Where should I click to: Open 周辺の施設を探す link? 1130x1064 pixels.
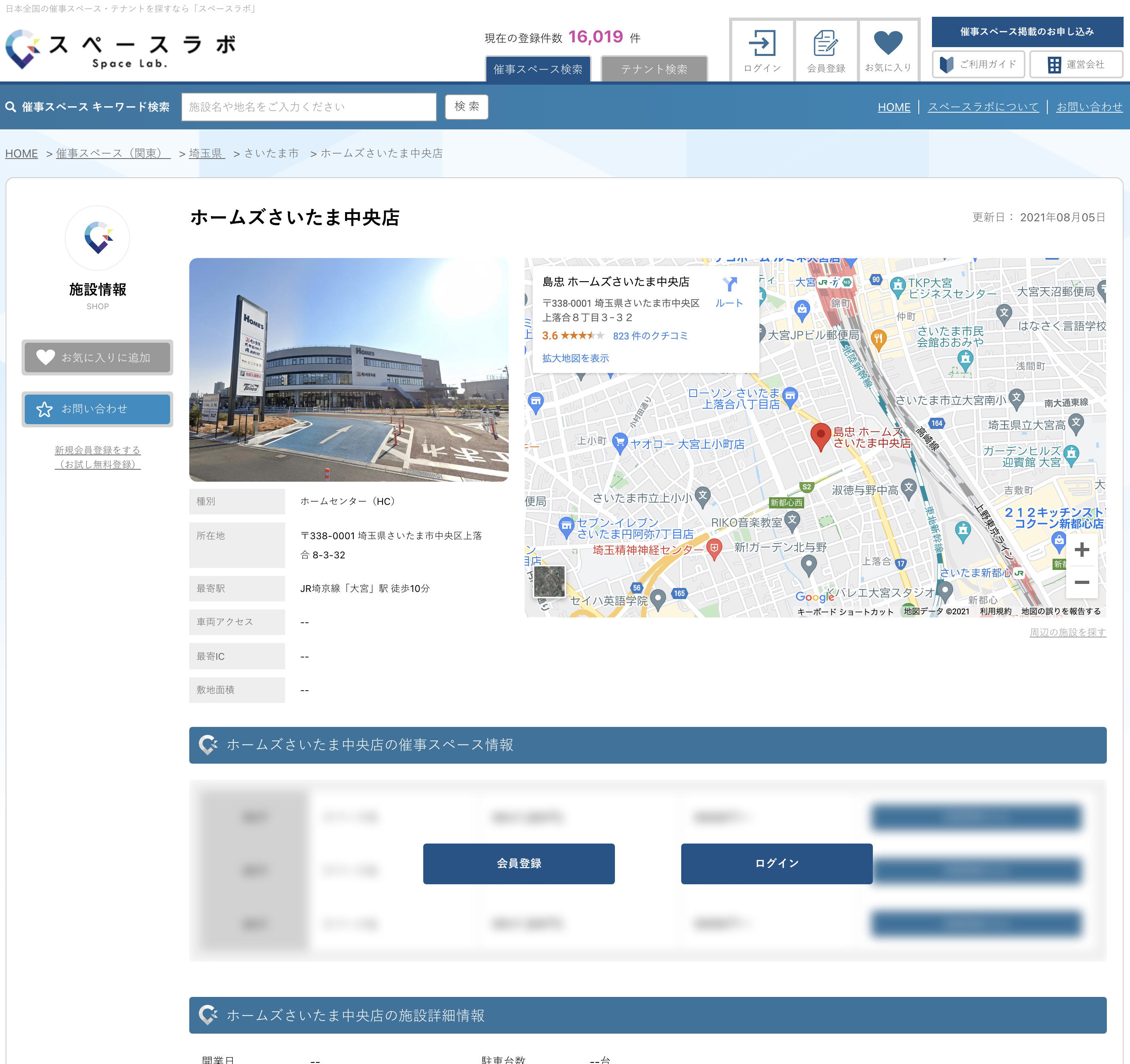[x=1067, y=632]
